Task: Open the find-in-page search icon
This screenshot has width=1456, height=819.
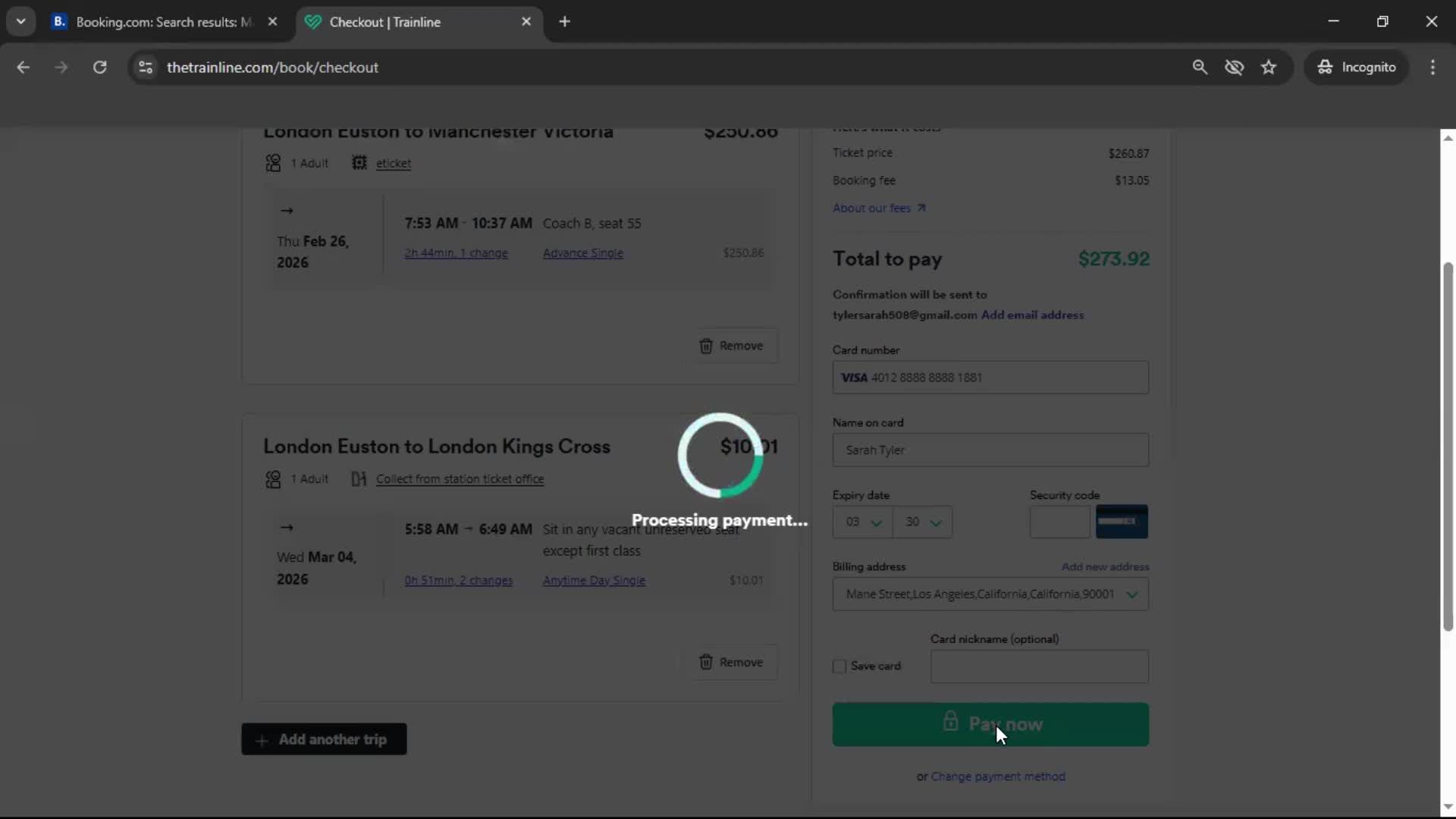Action: pyautogui.click(x=1200, y=67)
